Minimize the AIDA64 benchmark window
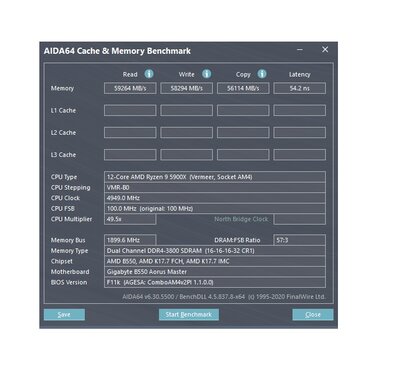This screenshot has width=400, height=377. point(300,50)
